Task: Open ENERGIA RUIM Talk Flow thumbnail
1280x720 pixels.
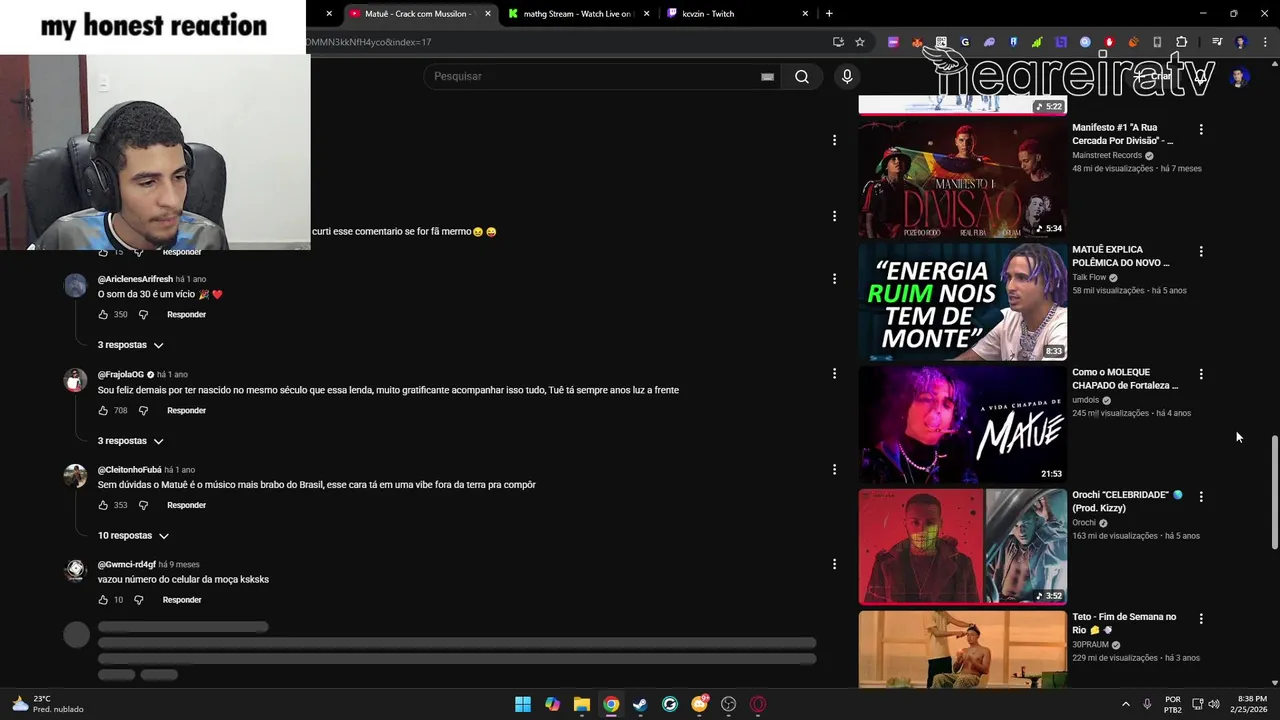Action: pos(962,302)
